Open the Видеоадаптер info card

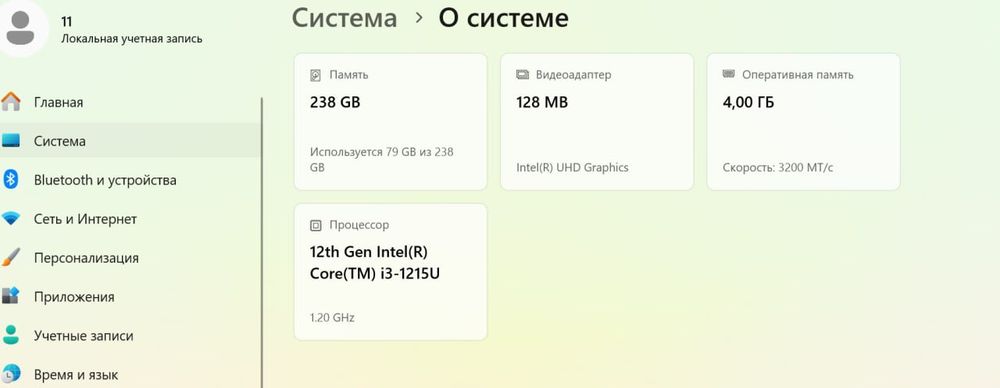point(597,121)
